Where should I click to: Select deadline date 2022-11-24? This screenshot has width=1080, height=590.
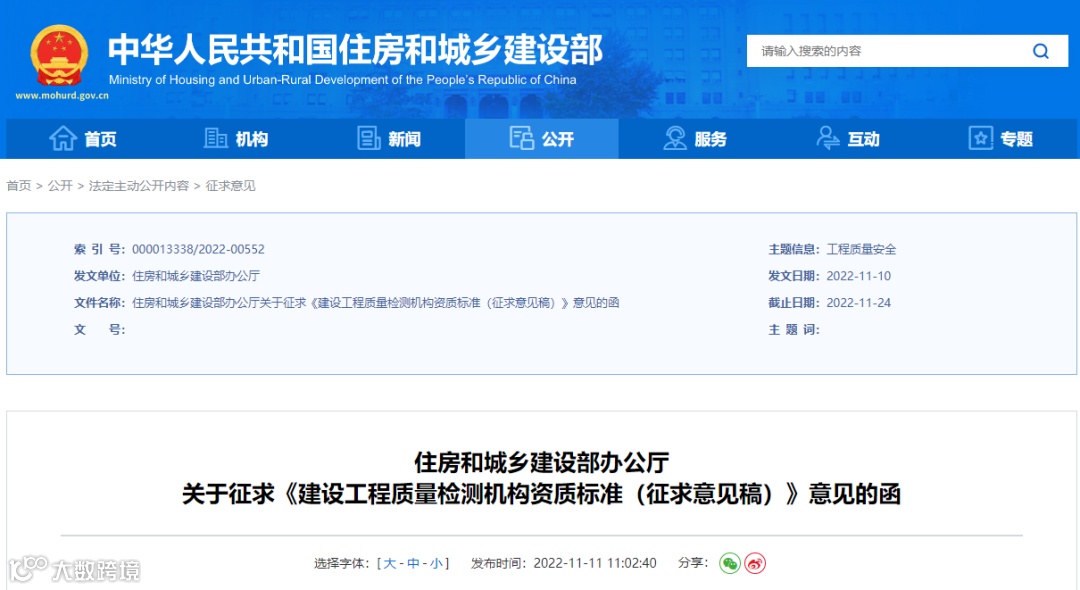pos(858,303)
